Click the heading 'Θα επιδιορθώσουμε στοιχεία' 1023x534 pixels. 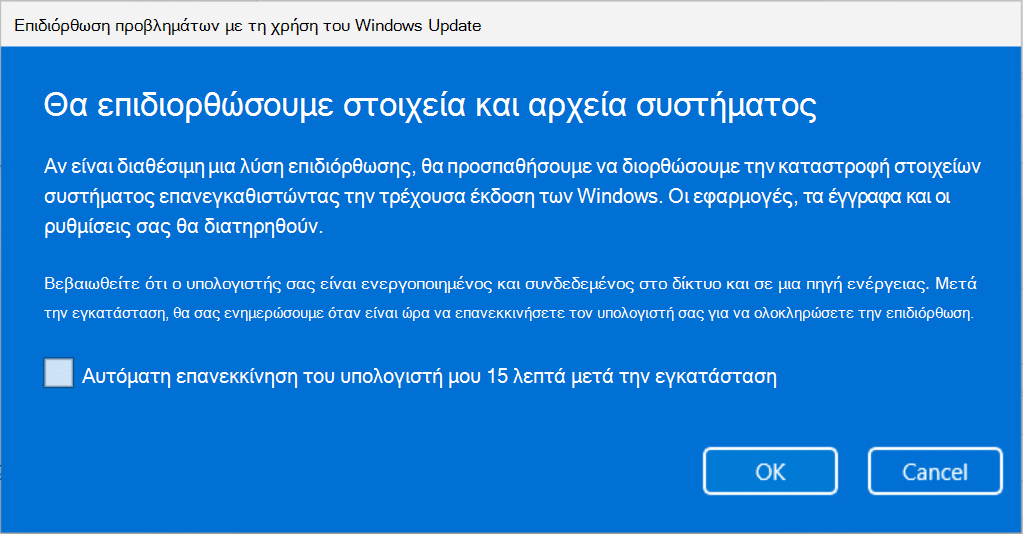click(220, 104)
